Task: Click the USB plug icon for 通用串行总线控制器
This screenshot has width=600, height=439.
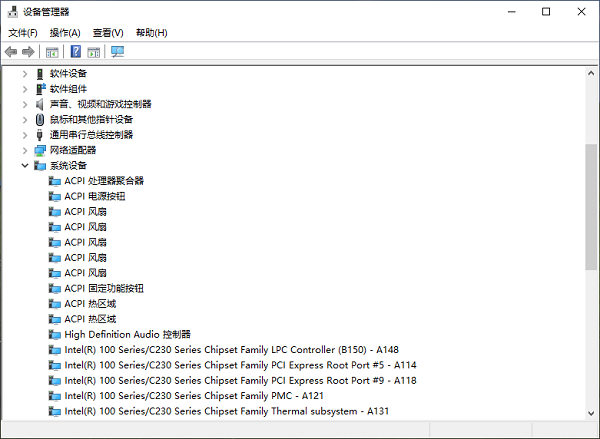Action: click(39, 135)
